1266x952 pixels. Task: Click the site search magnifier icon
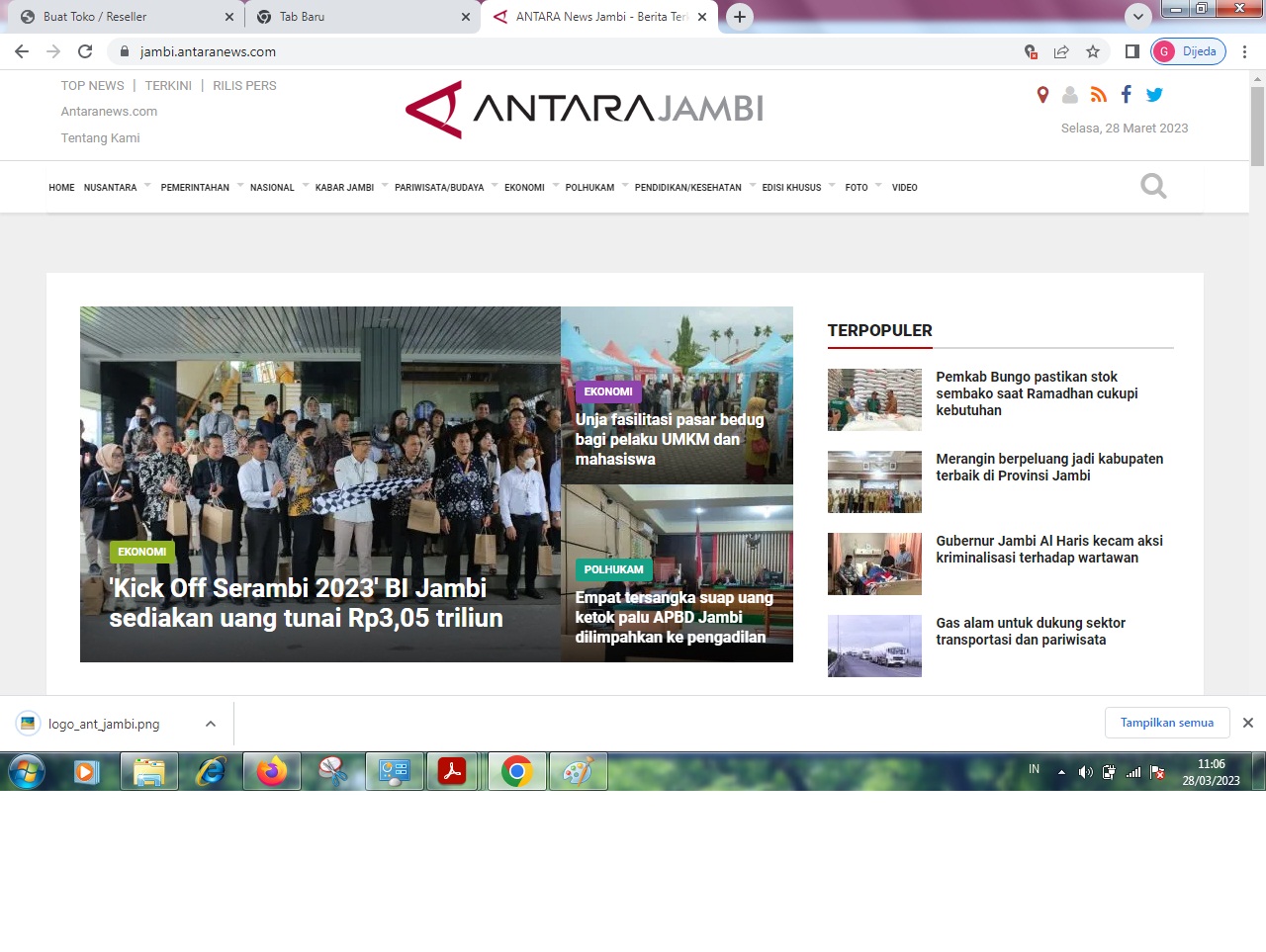point(1153,186)
